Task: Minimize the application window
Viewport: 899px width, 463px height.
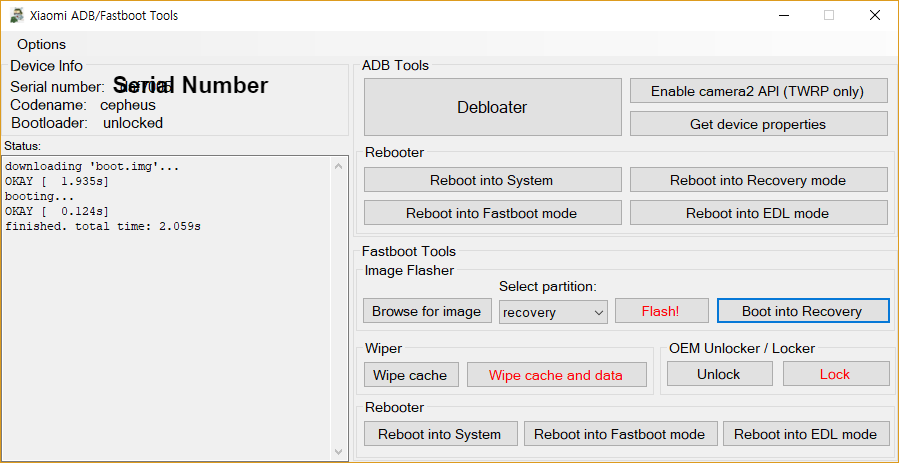Action: pyautogui.click(x=783, y=15)
